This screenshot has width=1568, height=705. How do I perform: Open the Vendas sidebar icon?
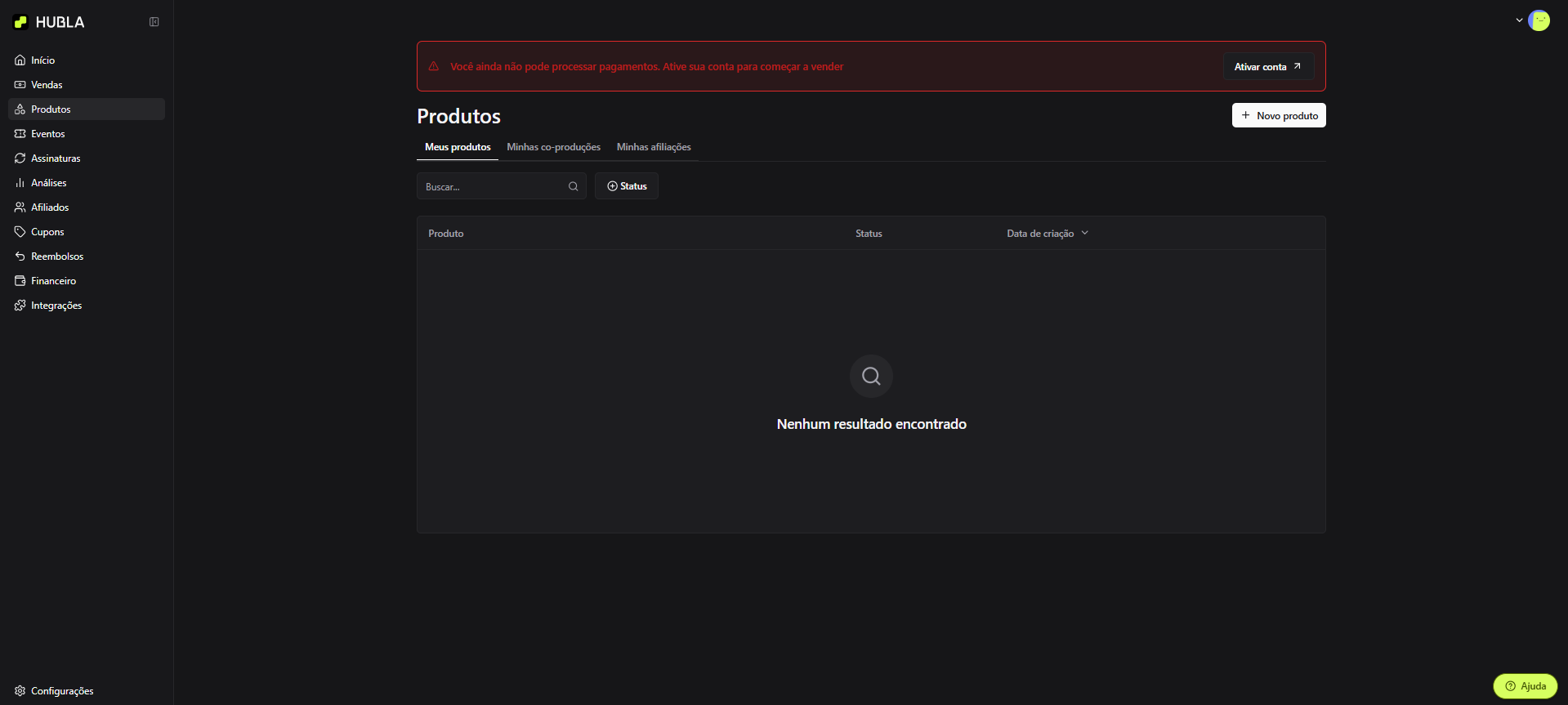tap(20, 85)
